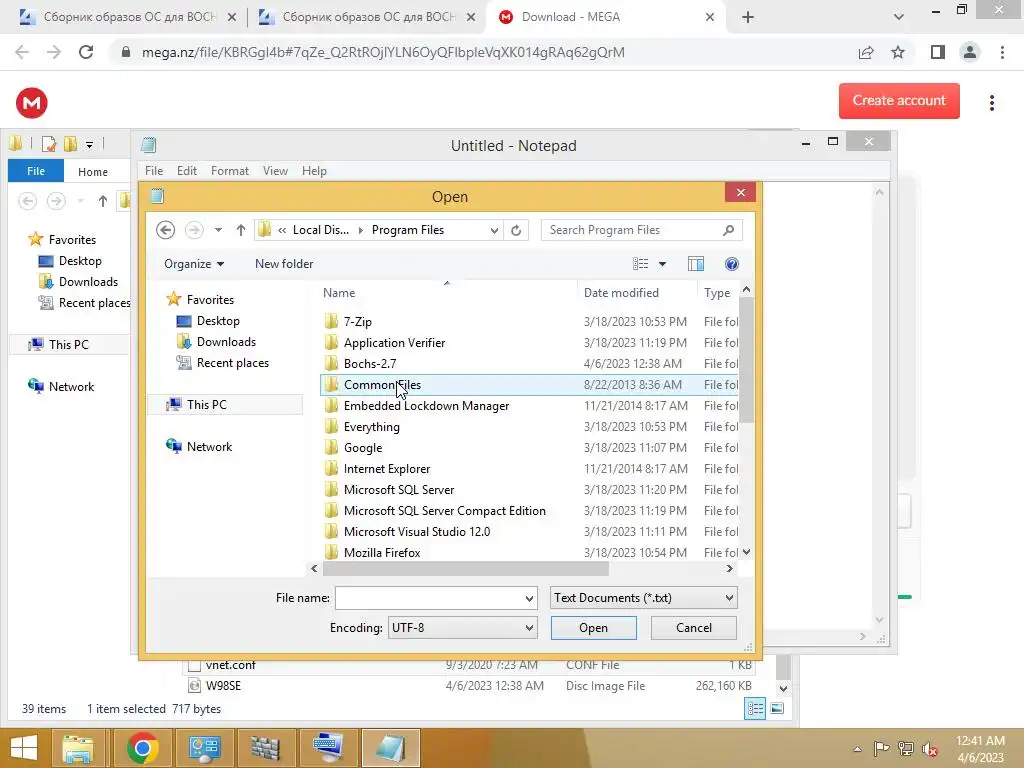Click the Open button
Image resolution: width=1024 pixels, height=768 pixels.
tap(593, 628)
